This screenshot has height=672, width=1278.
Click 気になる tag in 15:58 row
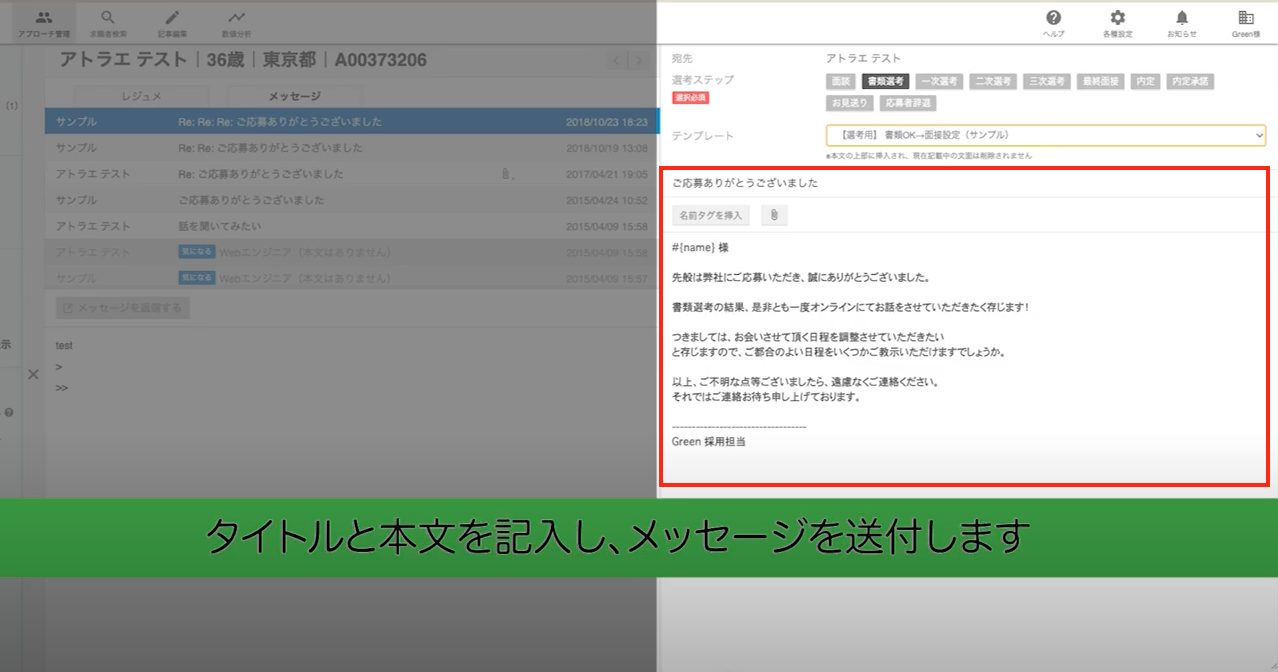coord(196,252)
